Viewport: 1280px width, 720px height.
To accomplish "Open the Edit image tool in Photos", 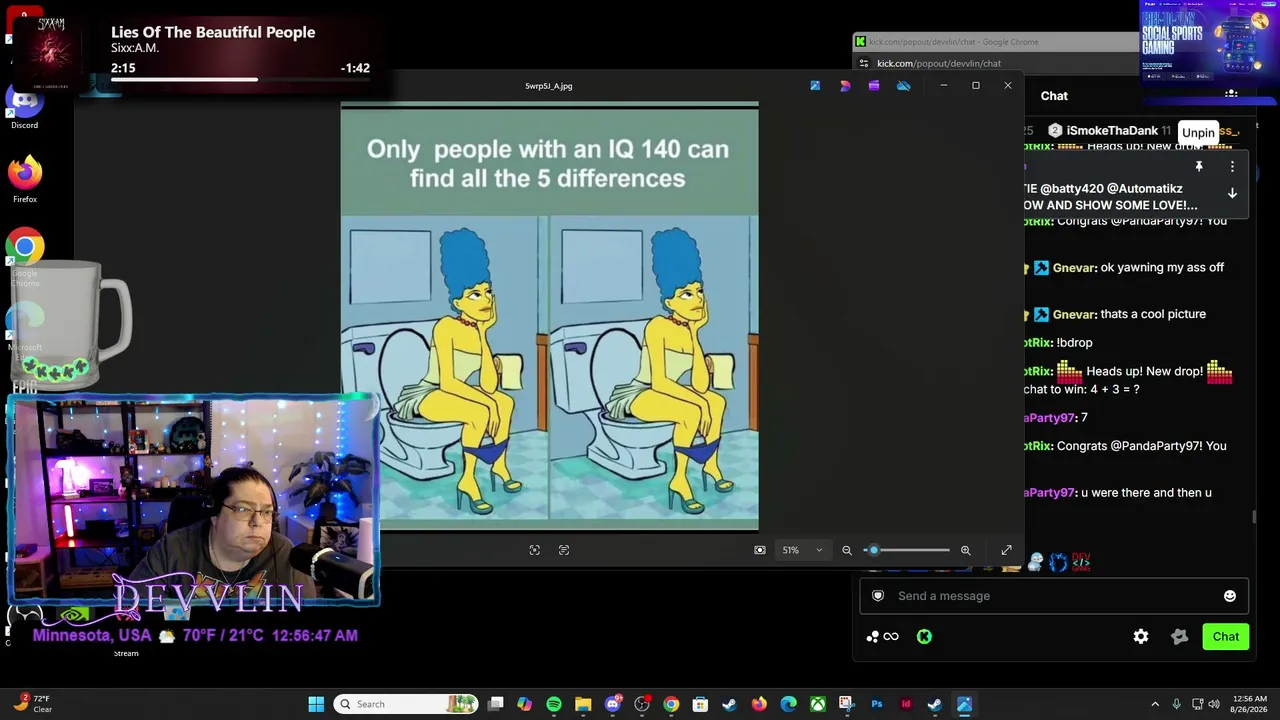I will click(815, 86).
